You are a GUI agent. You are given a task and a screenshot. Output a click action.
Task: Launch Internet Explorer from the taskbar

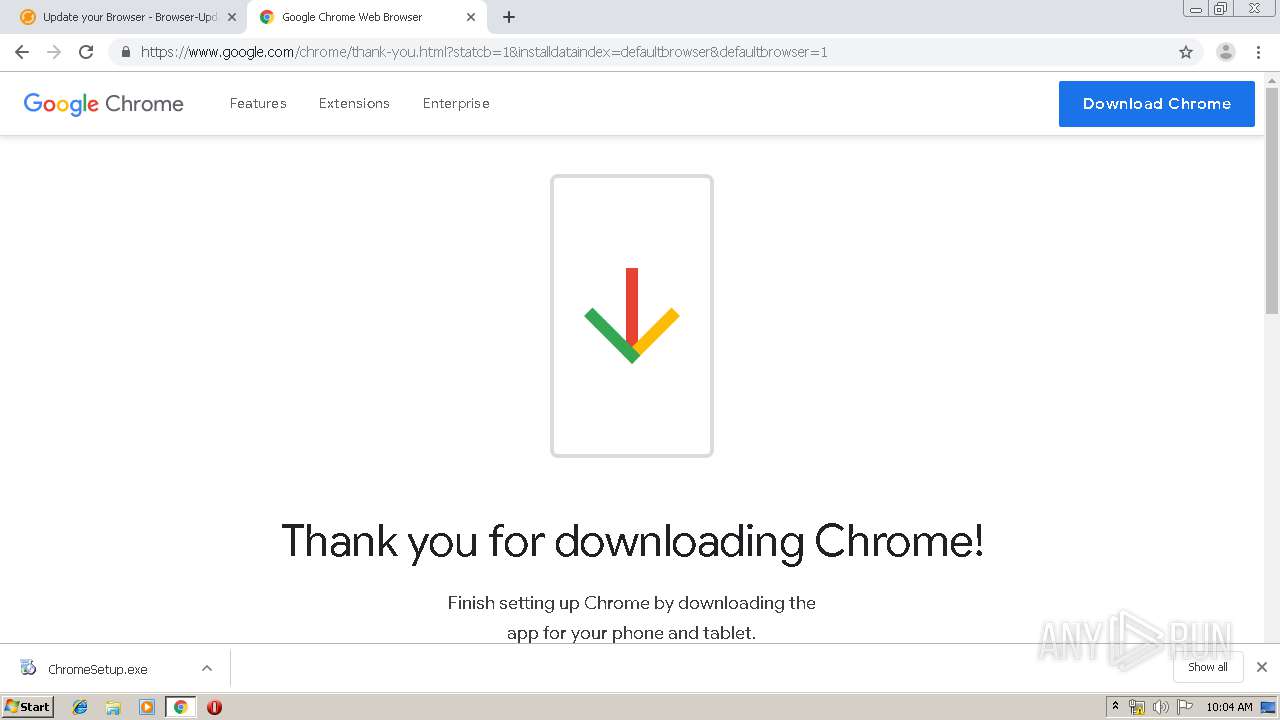point(80,707)
